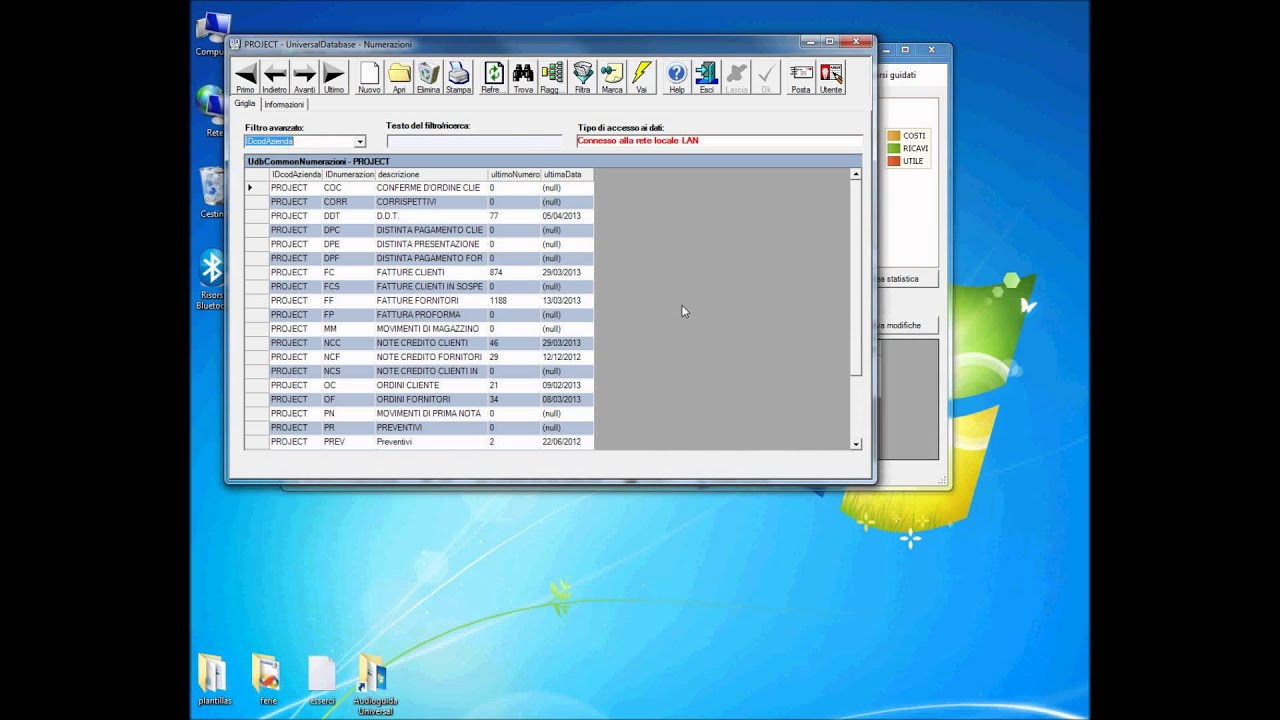Screen dimensions: 1280x720
Task: Jump to last record with Ultimo
Action: 334,78
